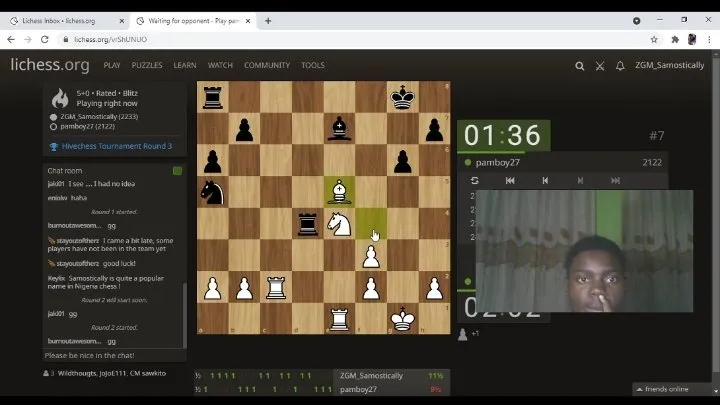Jump to the last move
Image resolution: width=720 pixels, height=405 pixels.
[x=615, y=180]
